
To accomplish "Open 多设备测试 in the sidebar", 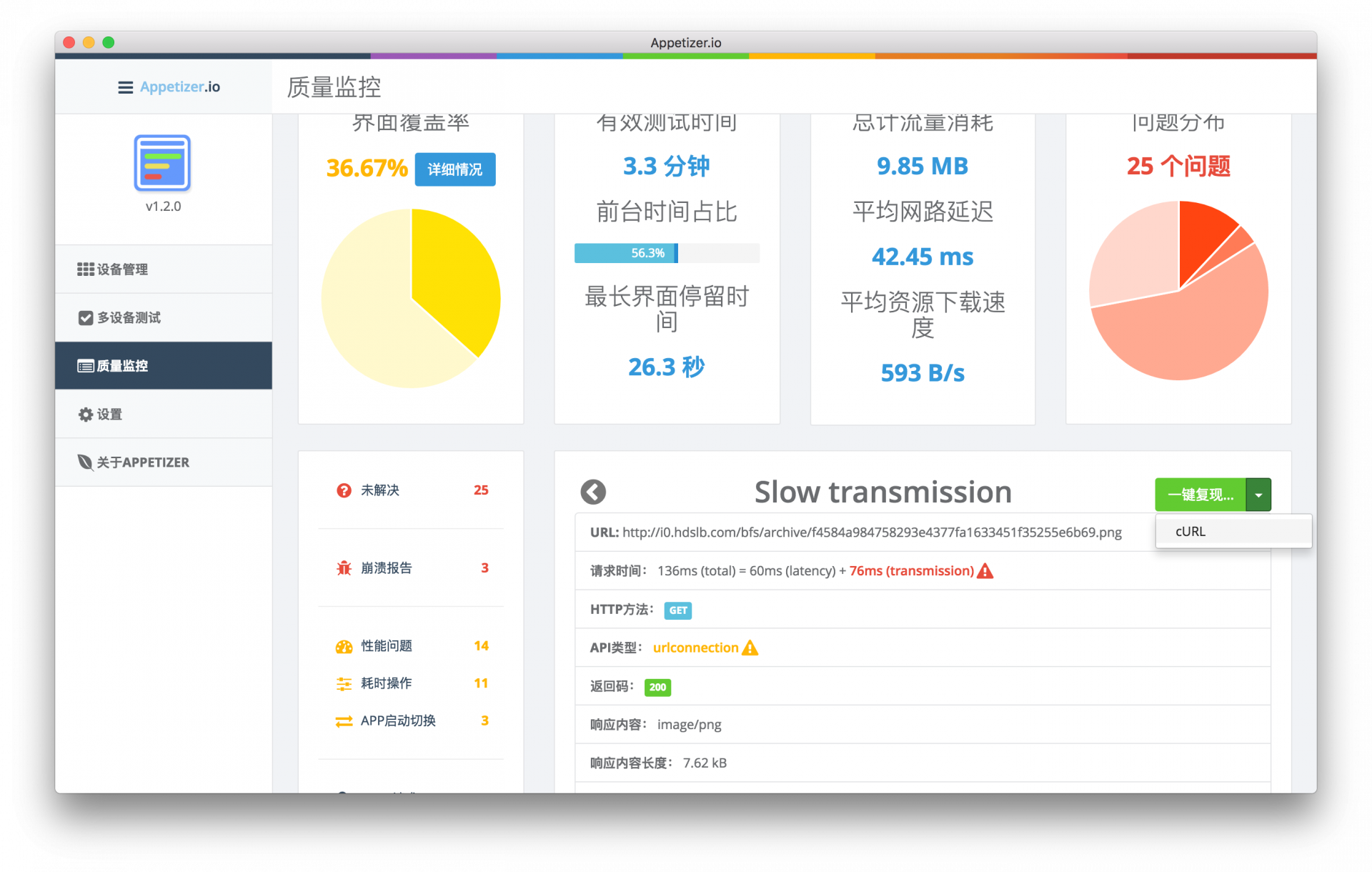I will click(x=163, y=317).
